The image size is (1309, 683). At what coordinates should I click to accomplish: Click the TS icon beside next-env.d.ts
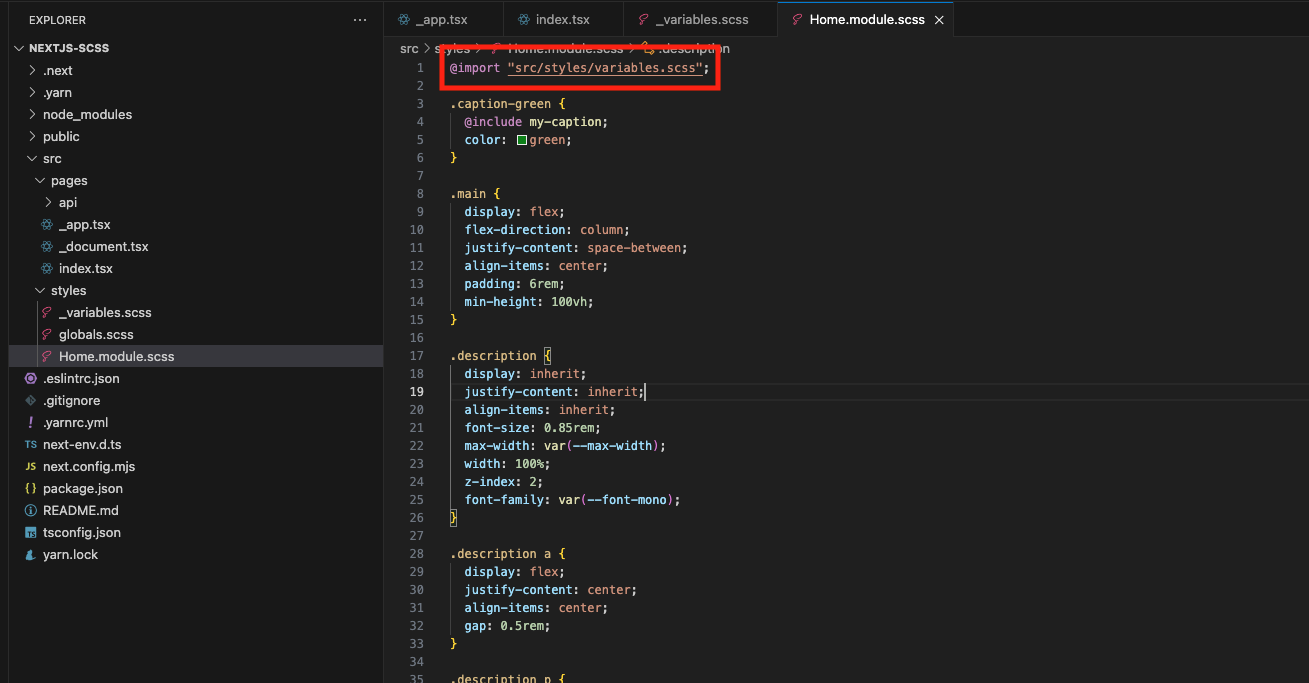(30, 445)
